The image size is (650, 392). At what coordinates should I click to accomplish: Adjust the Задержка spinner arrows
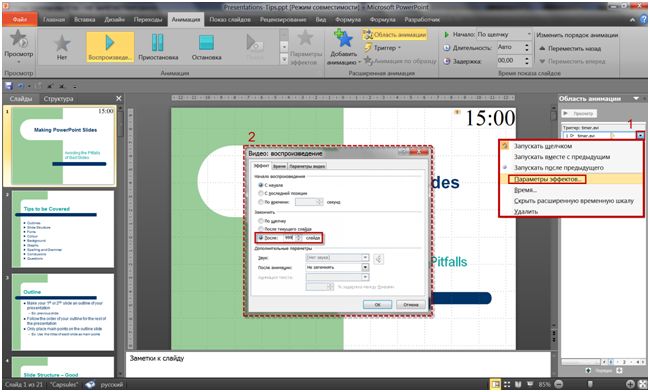(x=527, y=61)
